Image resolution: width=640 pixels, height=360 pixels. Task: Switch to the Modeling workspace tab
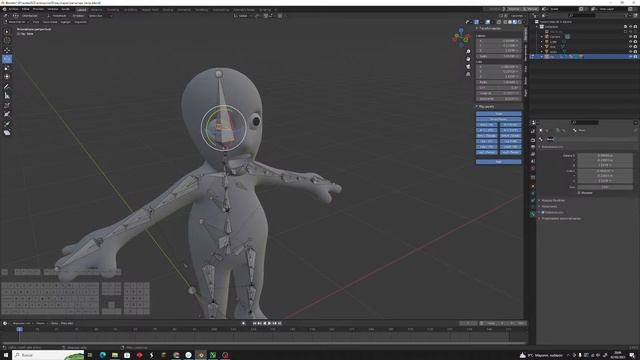pos(97,9)
